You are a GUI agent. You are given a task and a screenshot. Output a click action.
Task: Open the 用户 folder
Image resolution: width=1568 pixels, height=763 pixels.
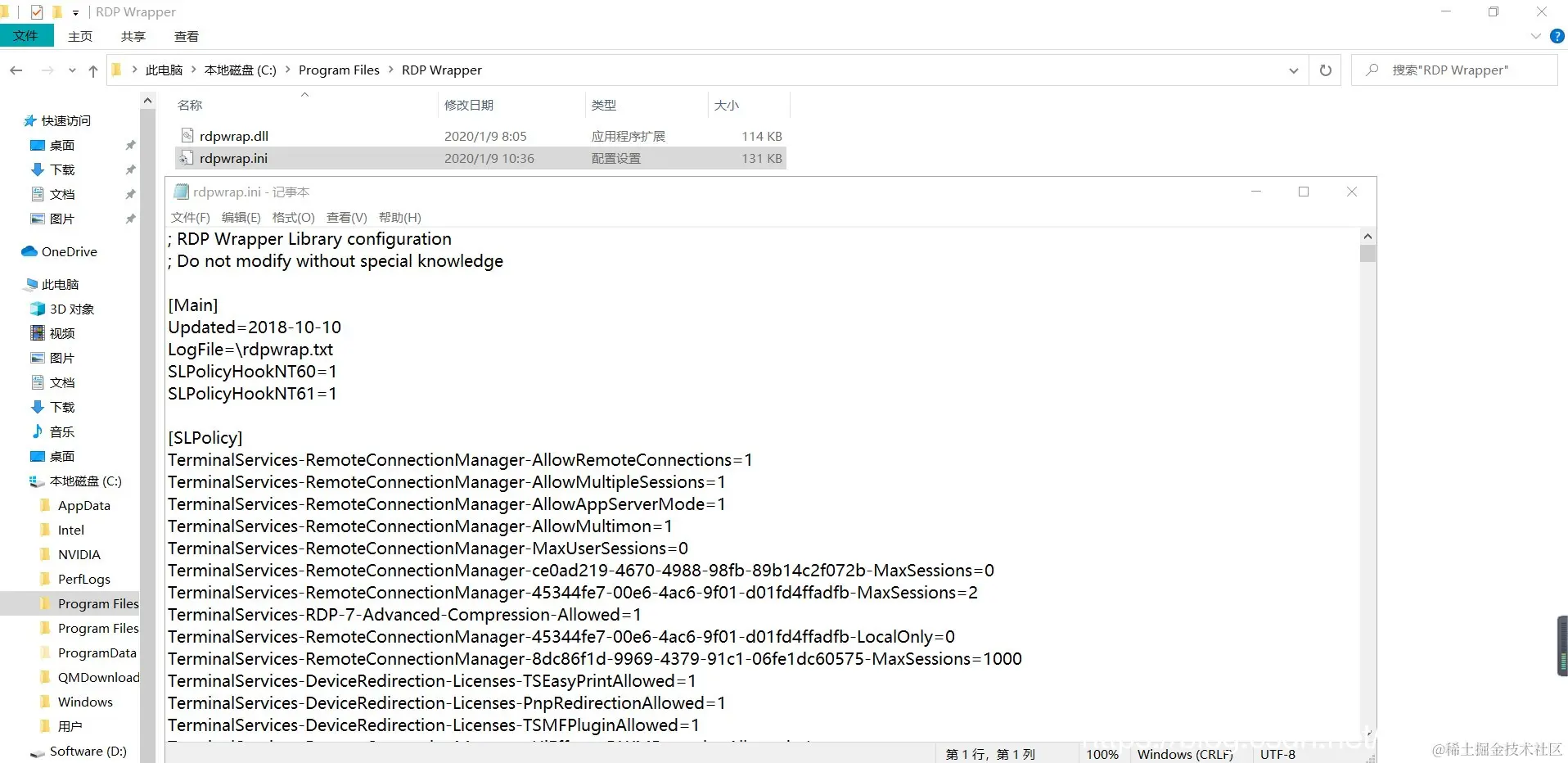coord(70,727)
